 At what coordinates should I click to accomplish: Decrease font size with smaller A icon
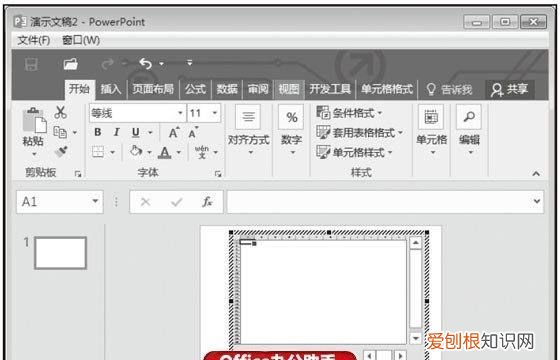[x=193, y=132]
